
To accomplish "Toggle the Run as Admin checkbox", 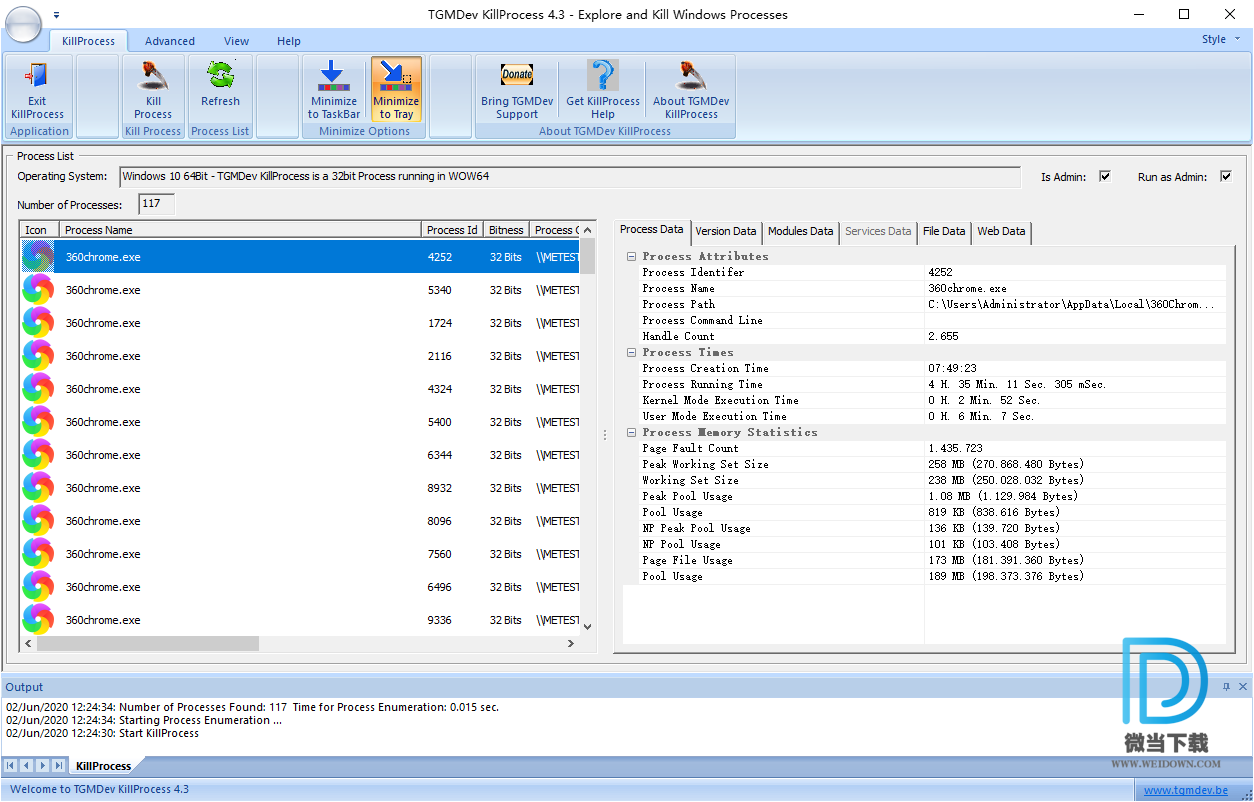I will coord(1226,177).
